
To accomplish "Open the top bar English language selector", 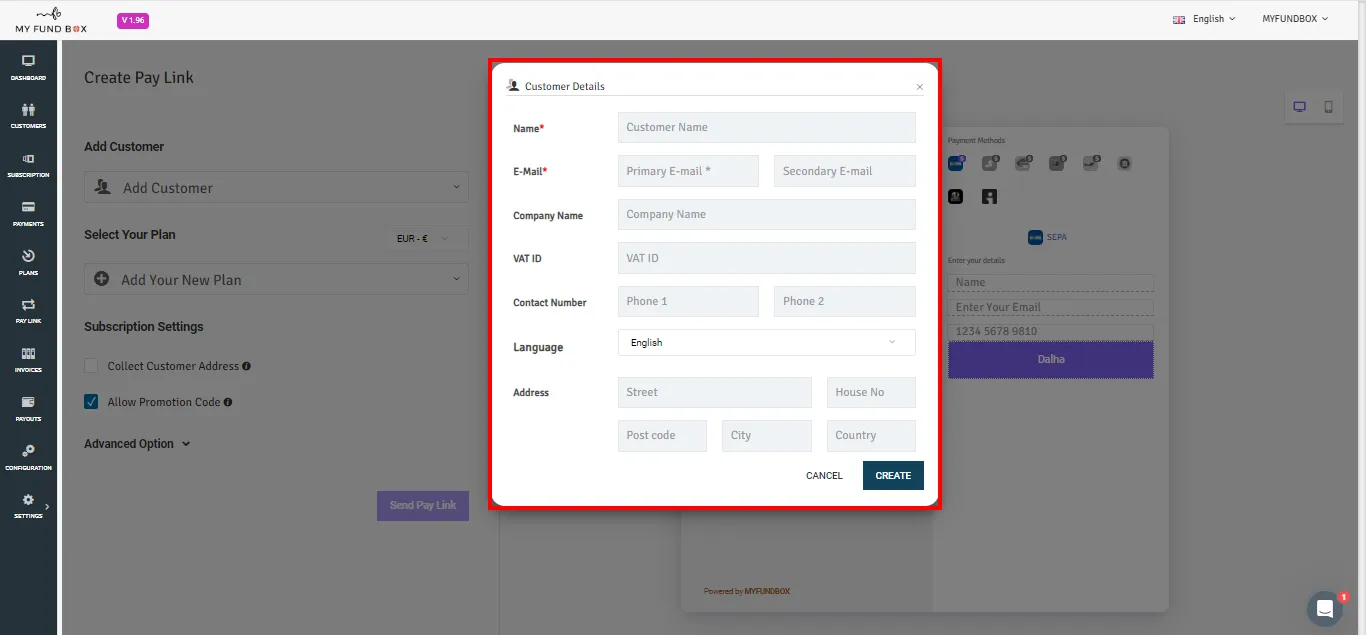I will coord(1204,19).
